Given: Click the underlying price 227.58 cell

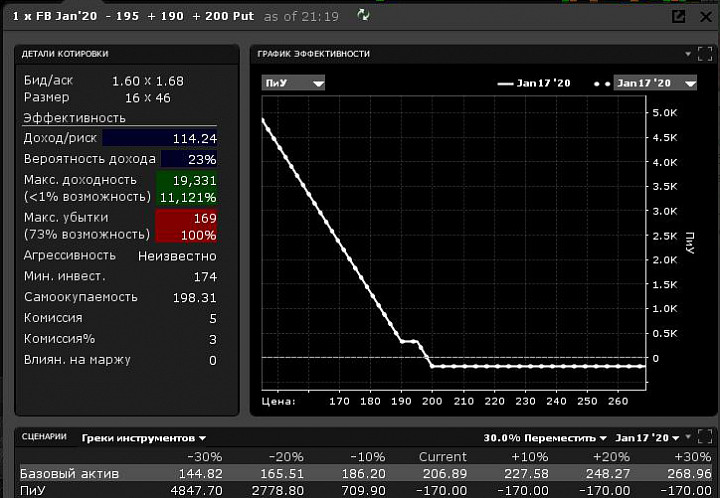Looking at the screenshot, I should point(526,474).
